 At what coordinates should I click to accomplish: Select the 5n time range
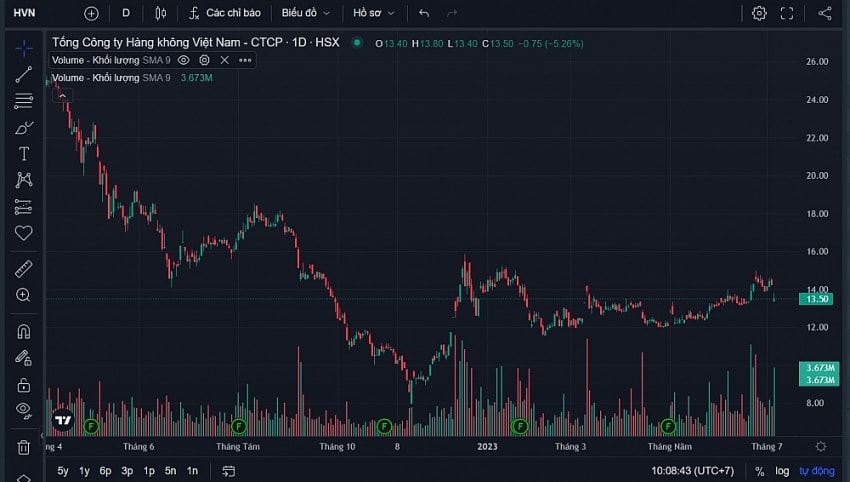tap(170, 471)
